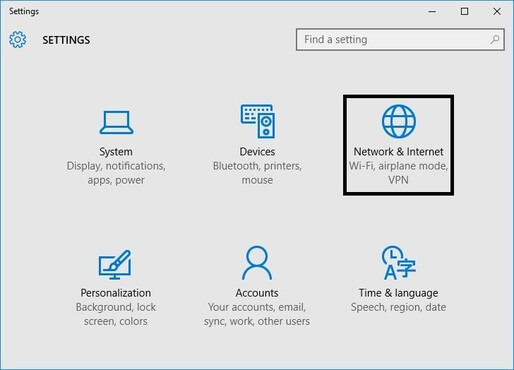Focus the Find a setting search box
The width and height of the screenshot is (514, 370).
pos(400,40)
